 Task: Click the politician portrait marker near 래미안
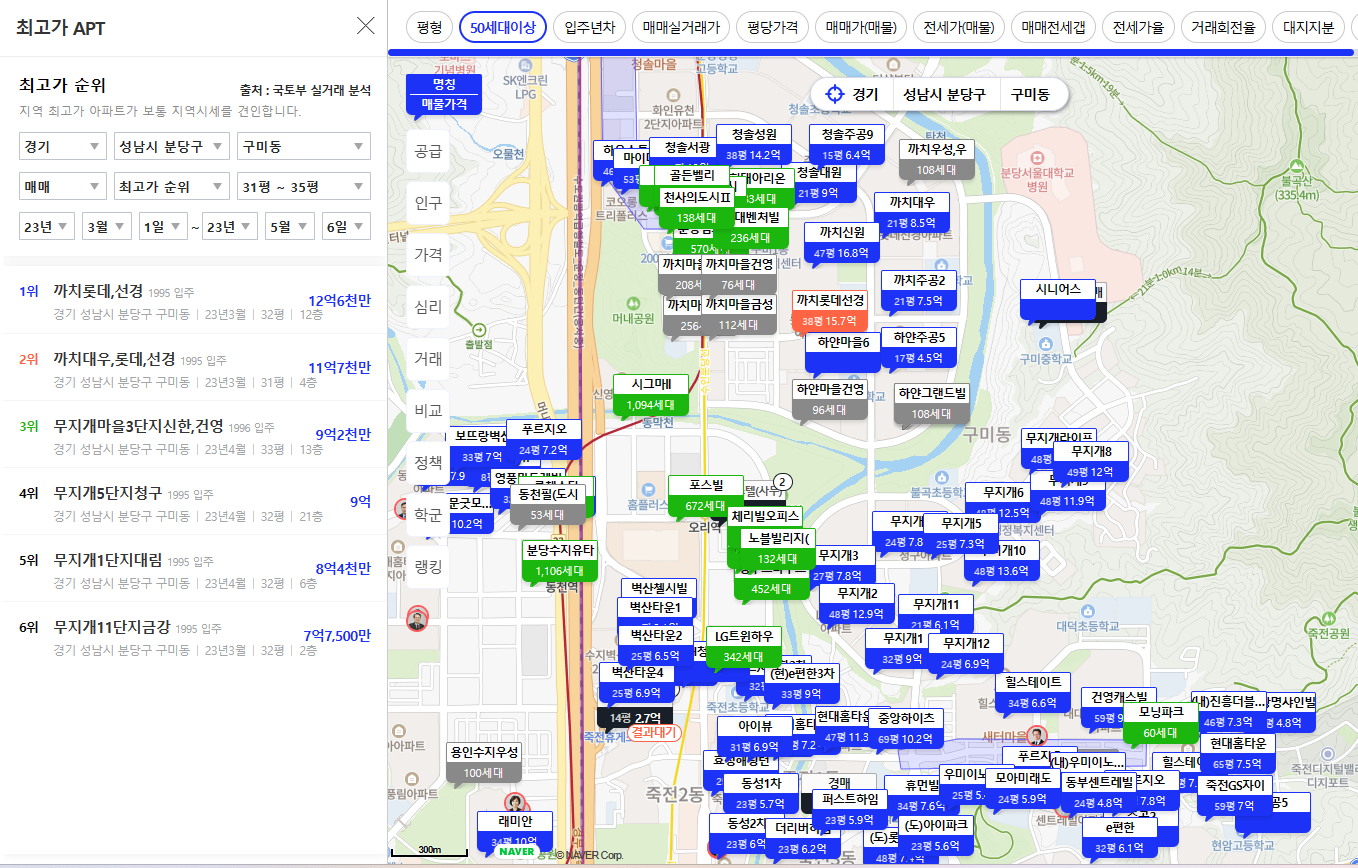click(x=516, y=803)
